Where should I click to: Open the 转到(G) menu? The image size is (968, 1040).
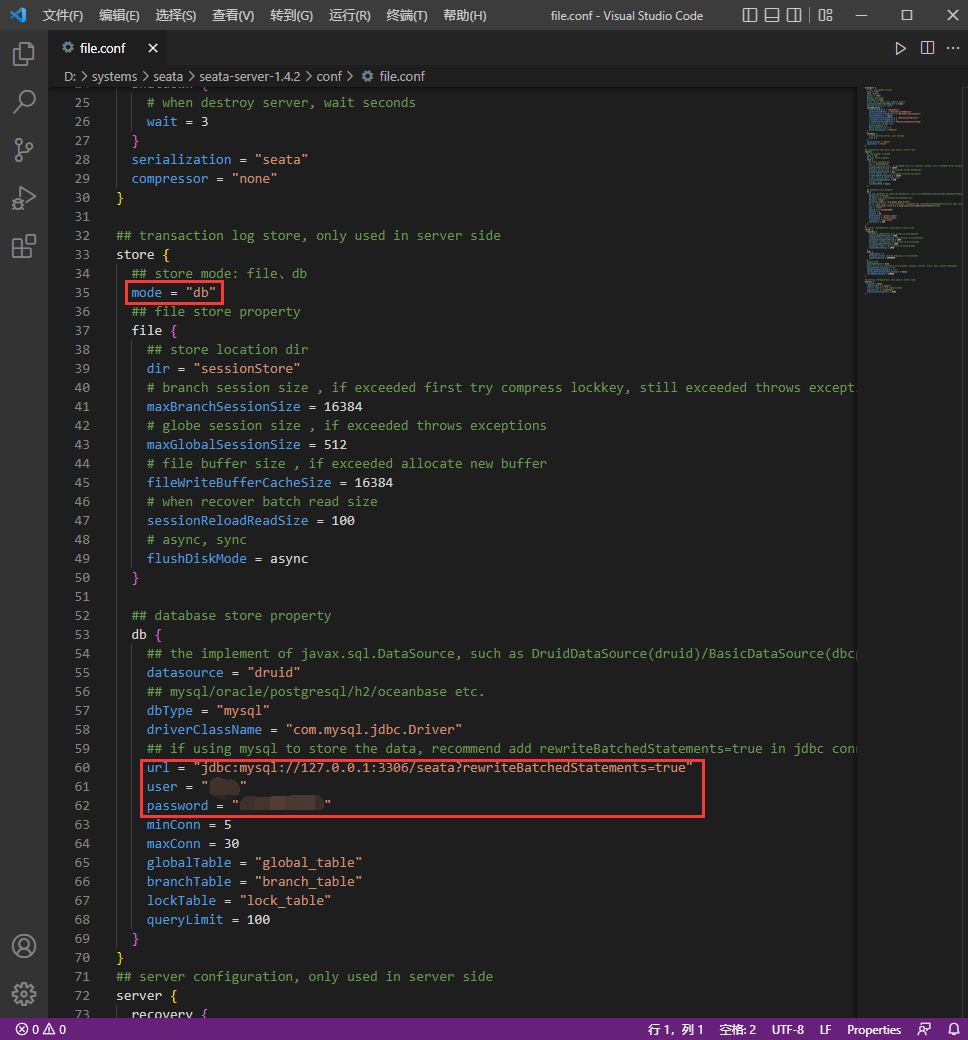(291, 15)
